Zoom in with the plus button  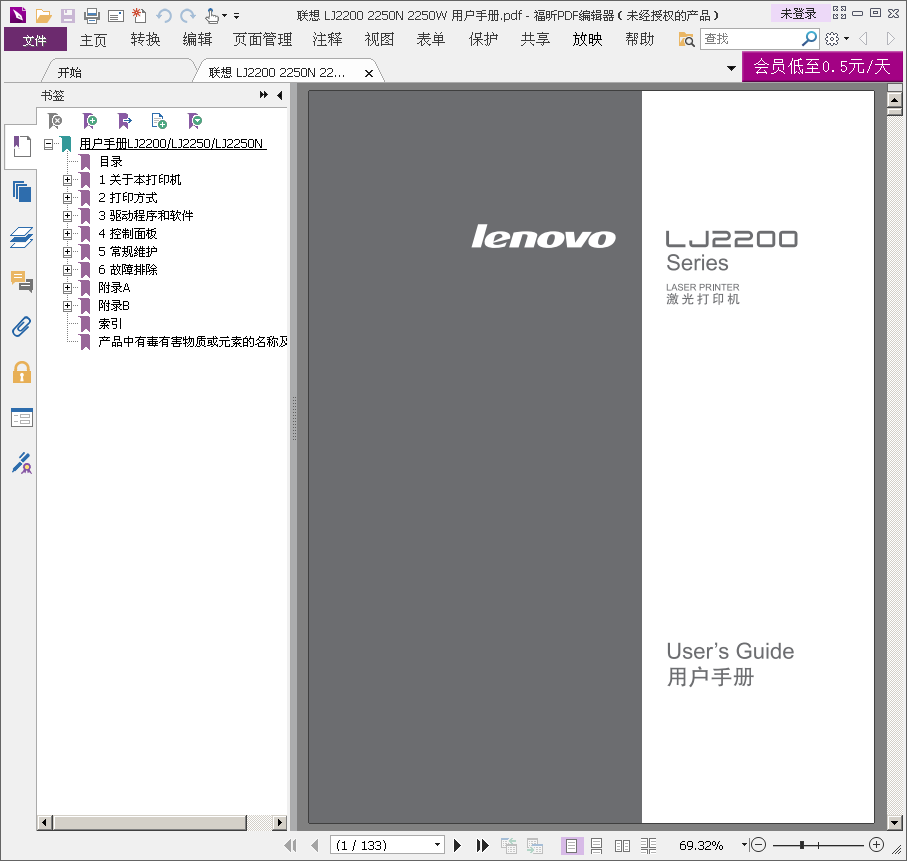[876, 845]
